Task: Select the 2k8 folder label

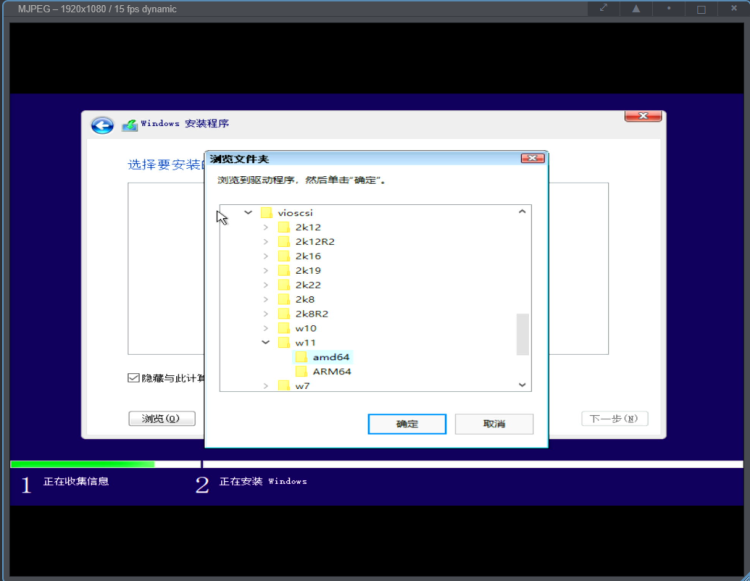Action: click(x=305, y=300)
